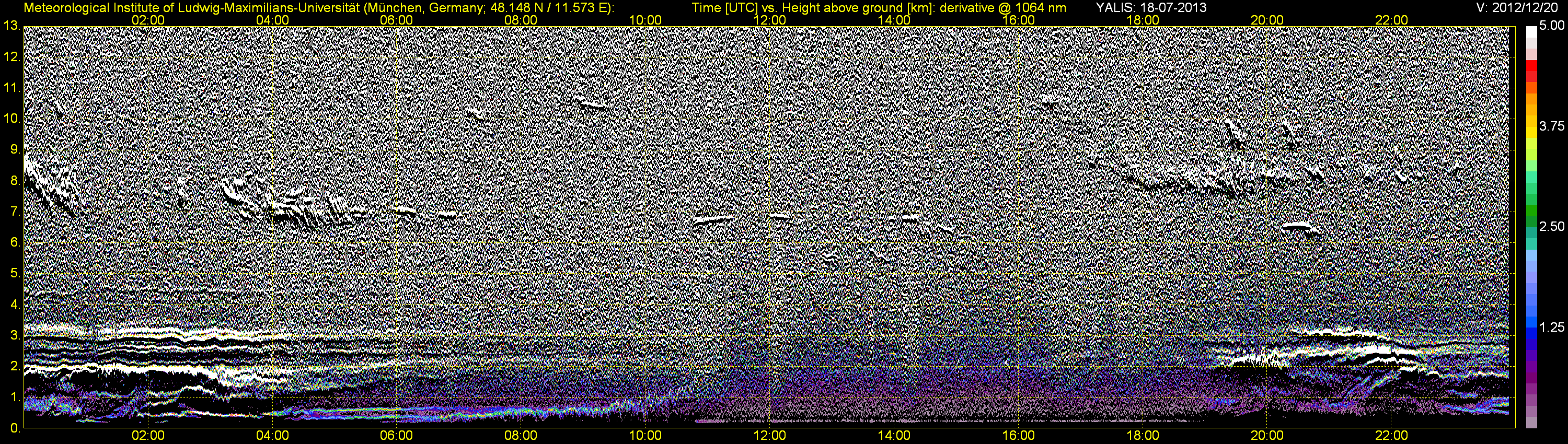Click the bottom axis time label 16:00

click(1018, 436)
